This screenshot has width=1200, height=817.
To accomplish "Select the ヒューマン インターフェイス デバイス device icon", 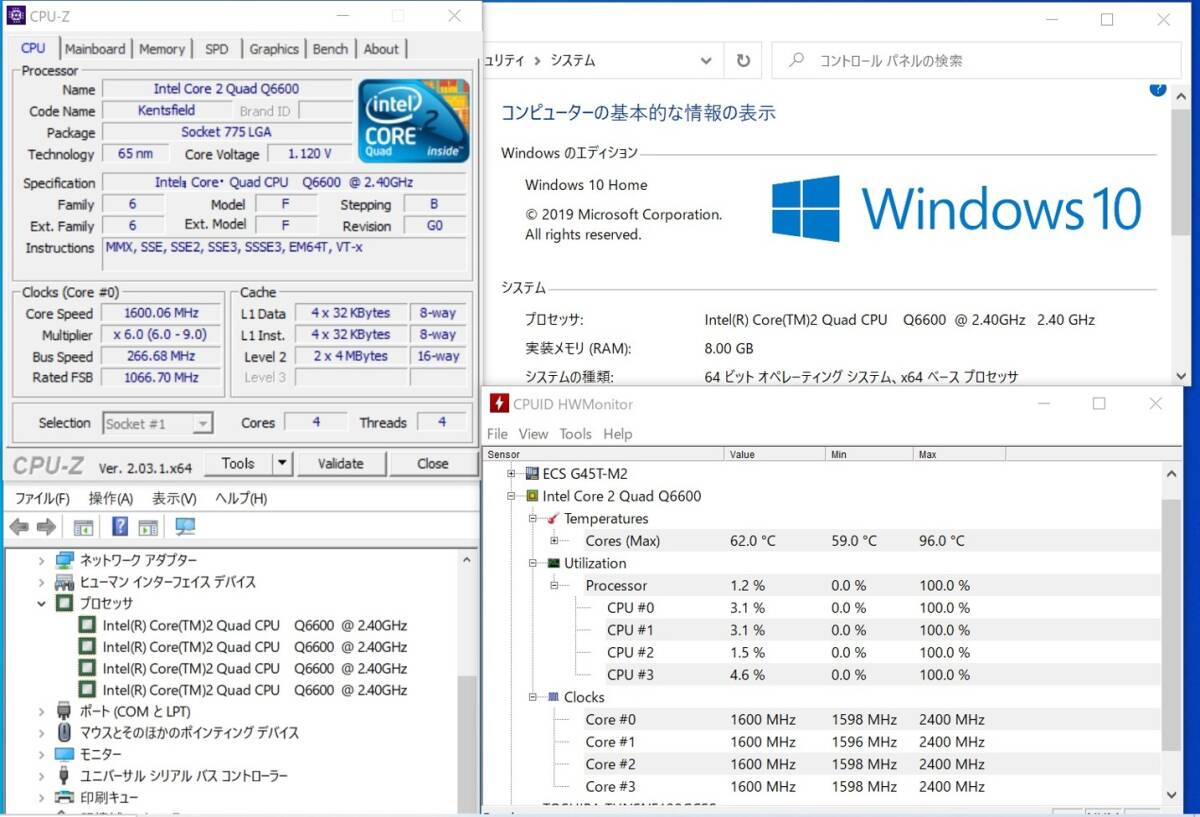I will pos(64,582).
